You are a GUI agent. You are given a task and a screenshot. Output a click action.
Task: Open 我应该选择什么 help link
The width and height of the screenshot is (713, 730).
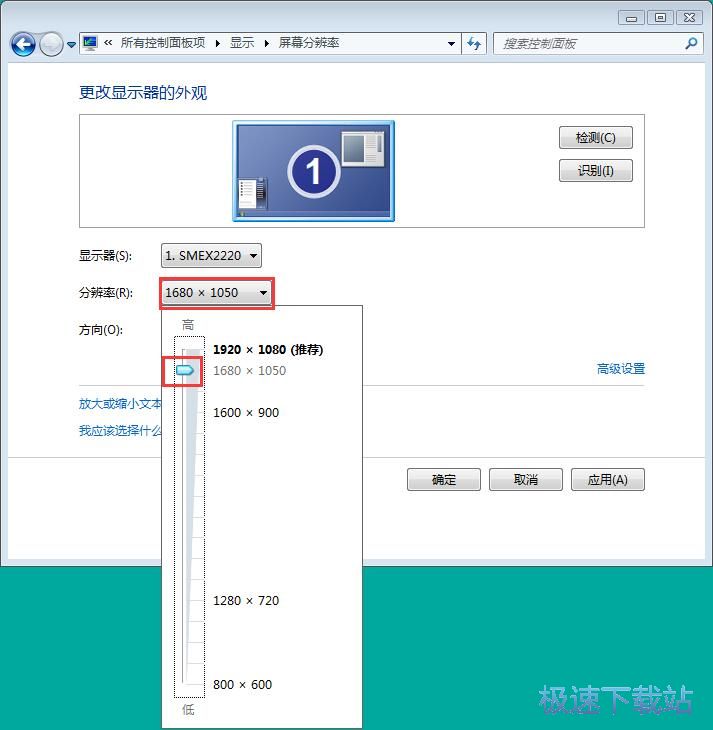coord(120,431)
